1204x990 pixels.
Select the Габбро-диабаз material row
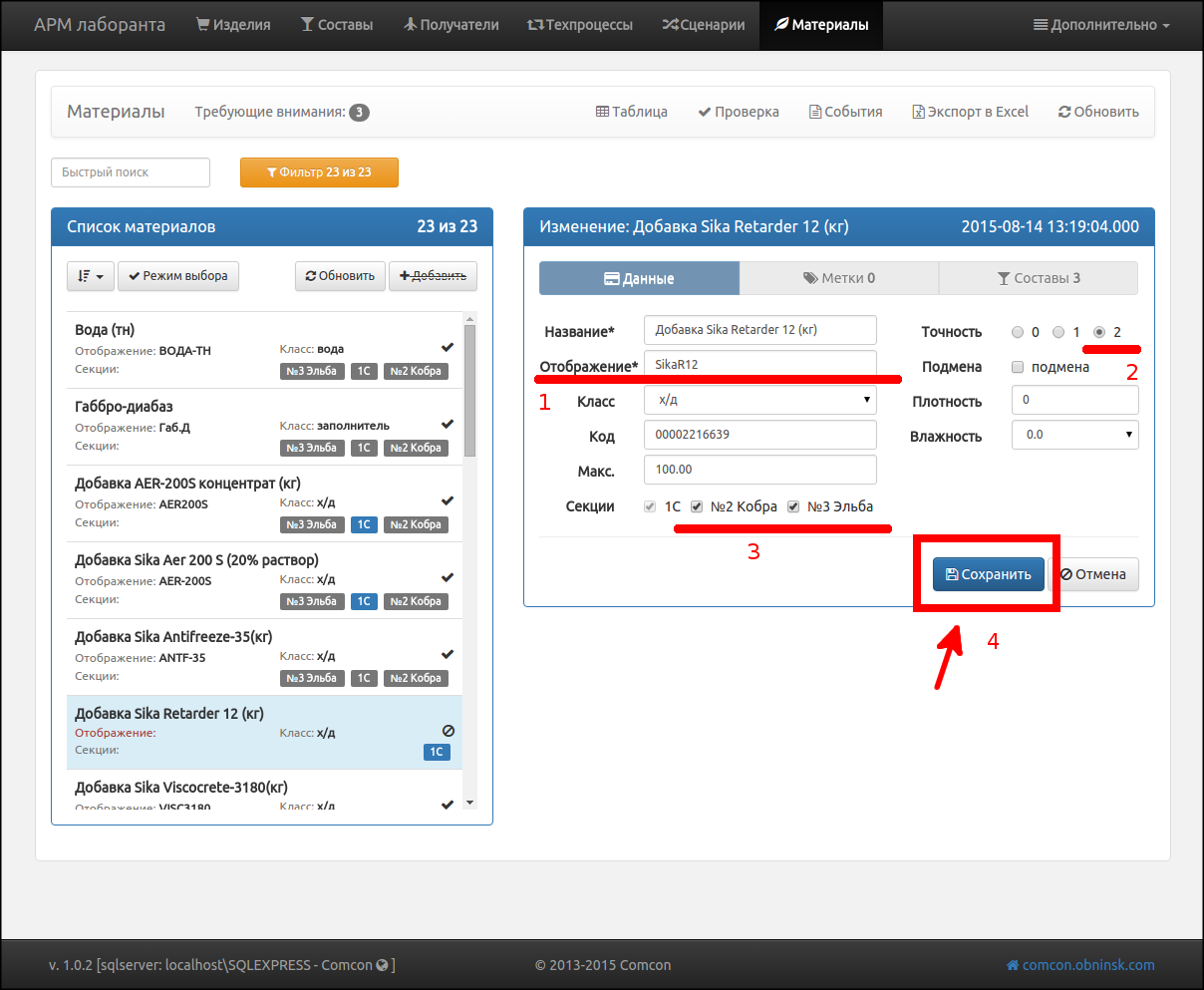coord(263,427)
